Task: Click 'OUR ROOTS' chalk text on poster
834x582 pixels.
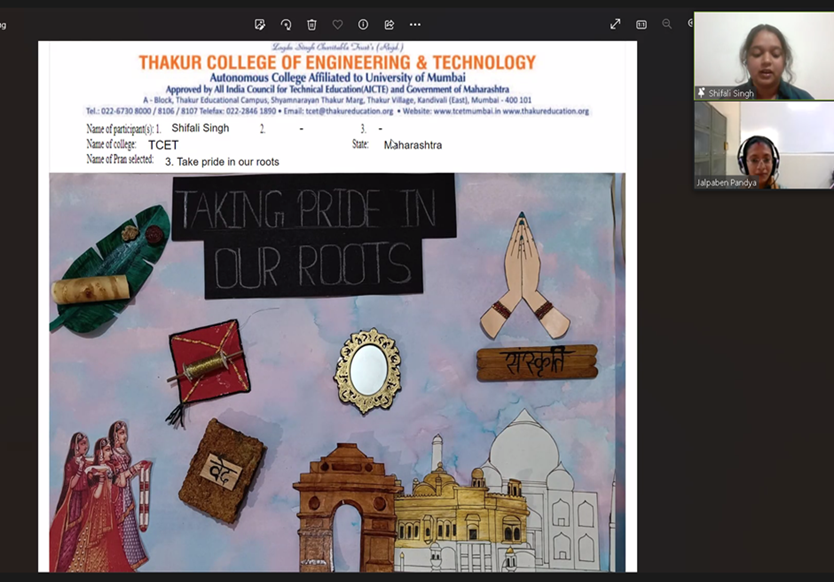Action: [313, 265]
